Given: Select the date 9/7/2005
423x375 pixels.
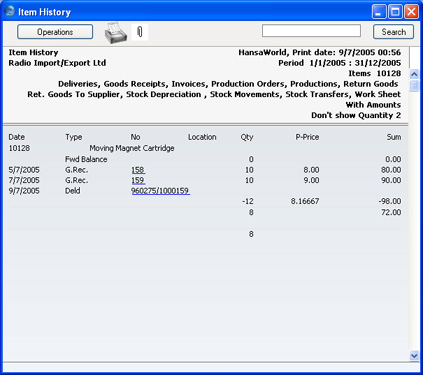Looking at the screenshot, I should [x=24, y=191].
